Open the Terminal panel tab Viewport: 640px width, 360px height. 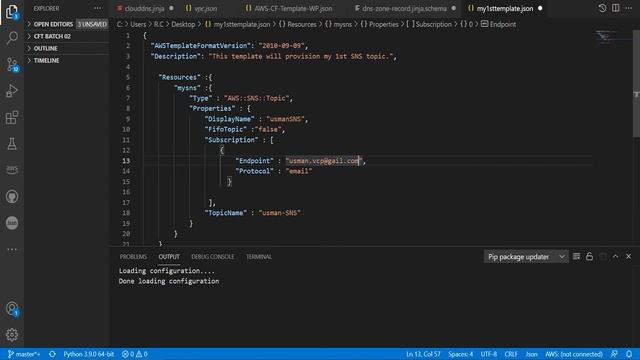coord(258,257)
